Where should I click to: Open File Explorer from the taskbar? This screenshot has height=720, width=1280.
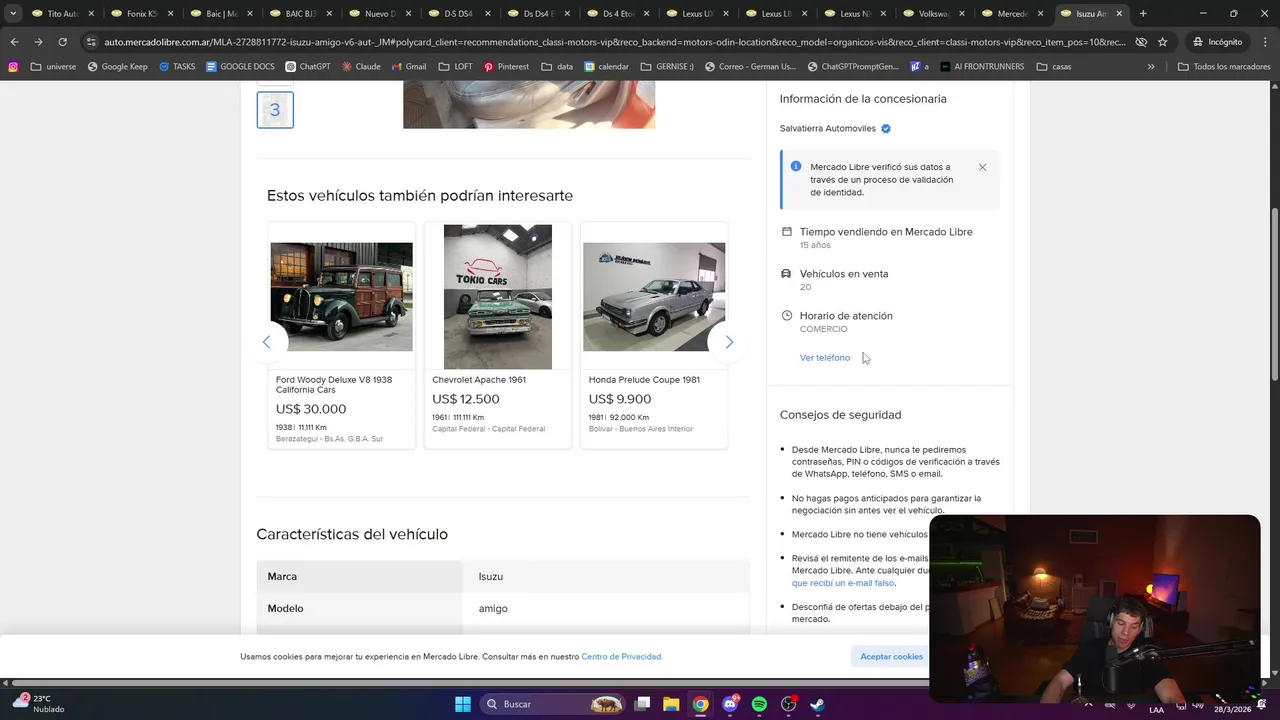[671, 704]
